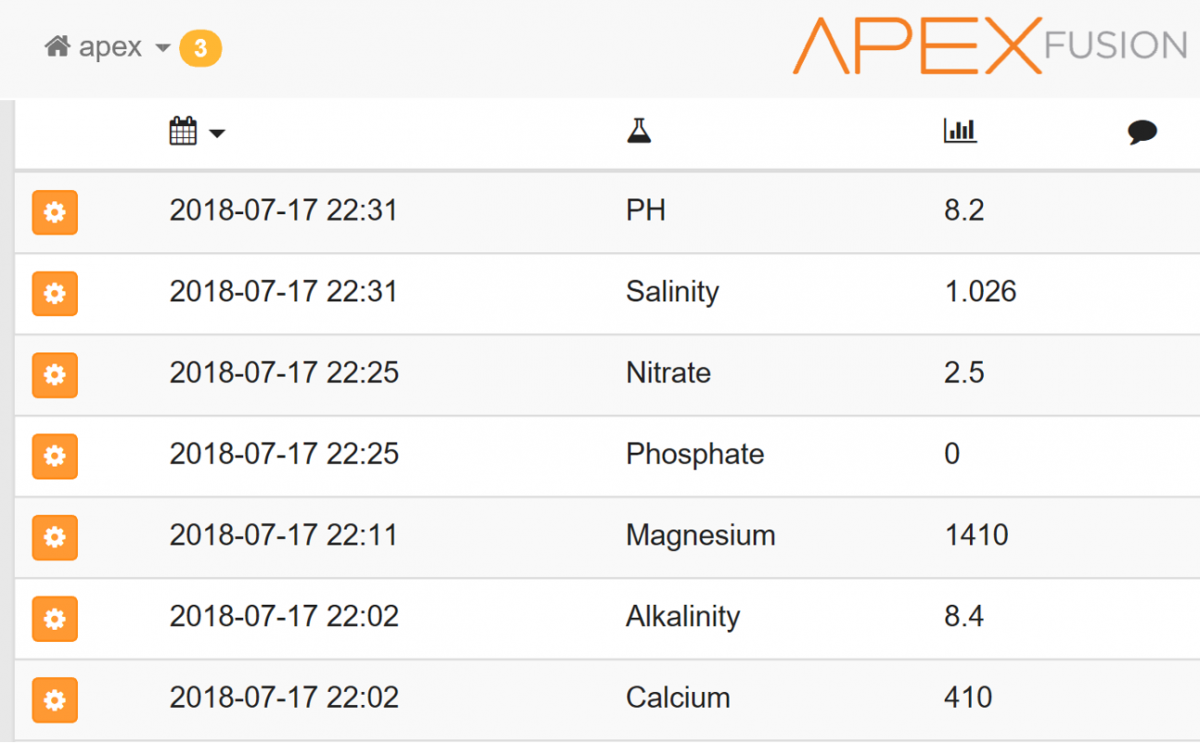Click the bar chart column header icon
The image size is (1200, 743).
960,131
